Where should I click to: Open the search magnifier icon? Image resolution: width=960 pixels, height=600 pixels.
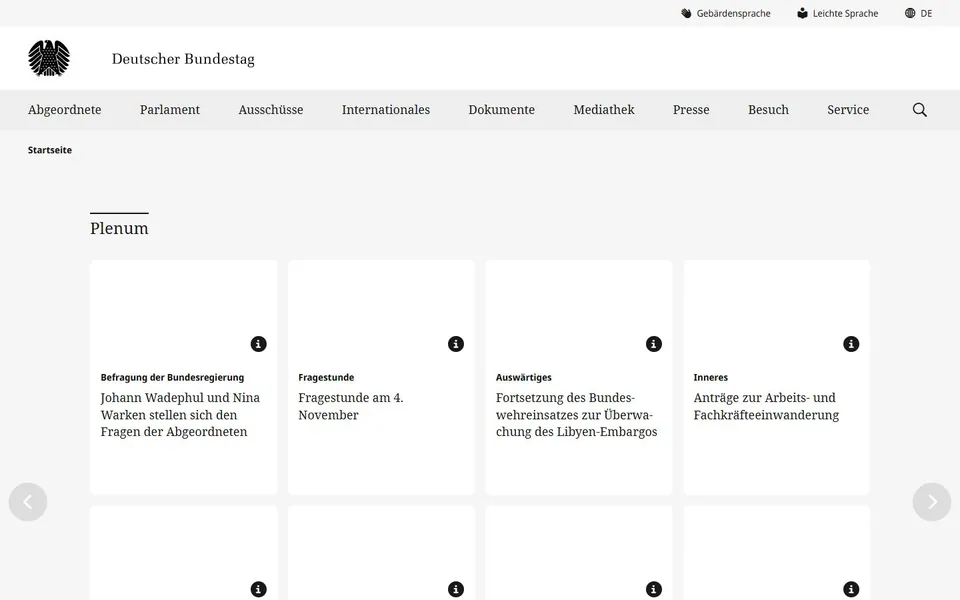(920, 110)
